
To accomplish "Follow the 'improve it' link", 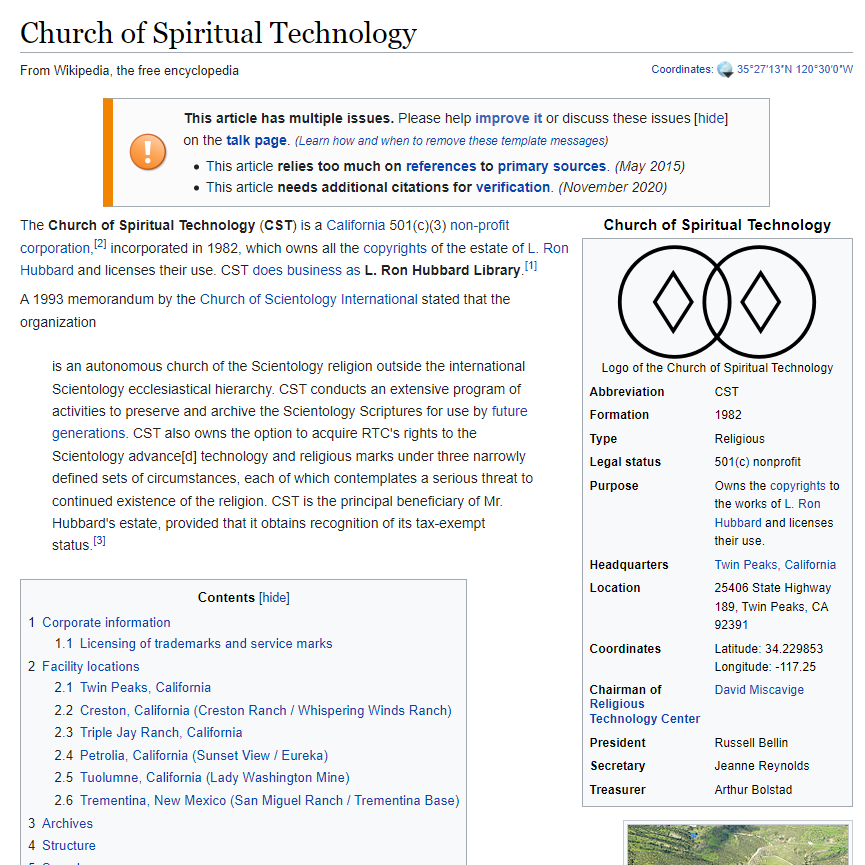I will [x=509, y=119].
